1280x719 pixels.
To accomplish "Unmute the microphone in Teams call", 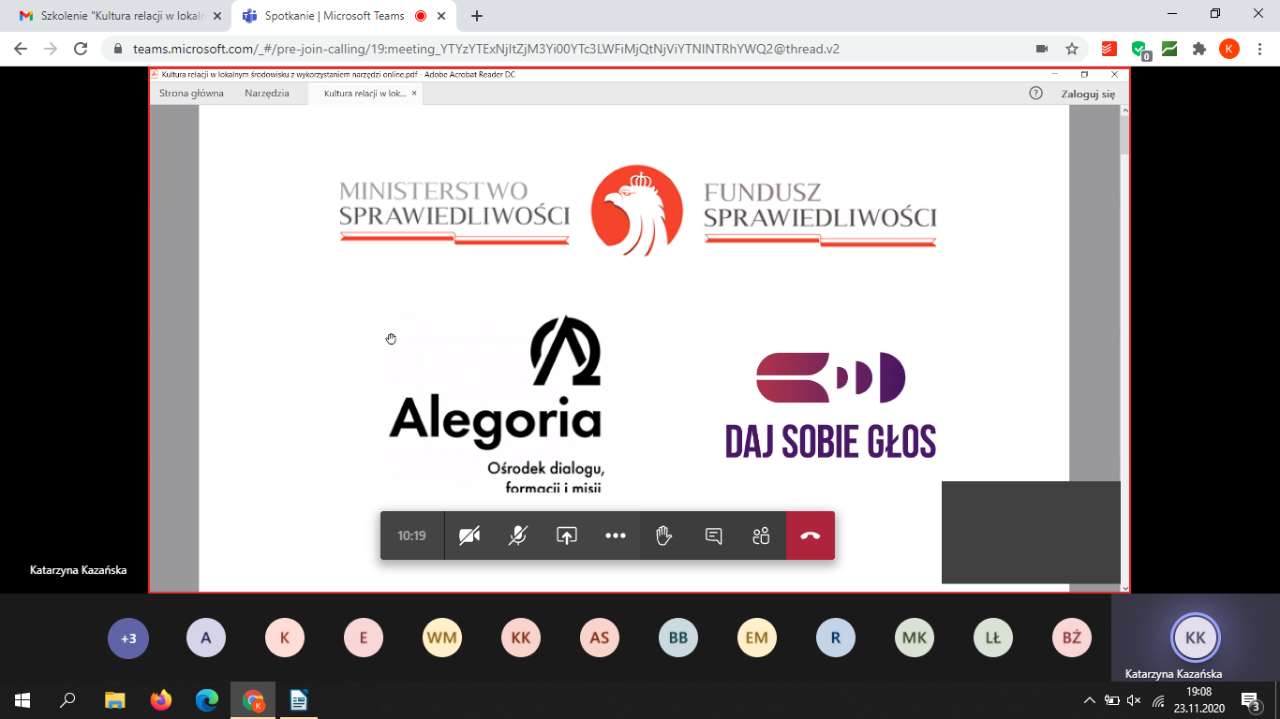I will coord(518,536).
